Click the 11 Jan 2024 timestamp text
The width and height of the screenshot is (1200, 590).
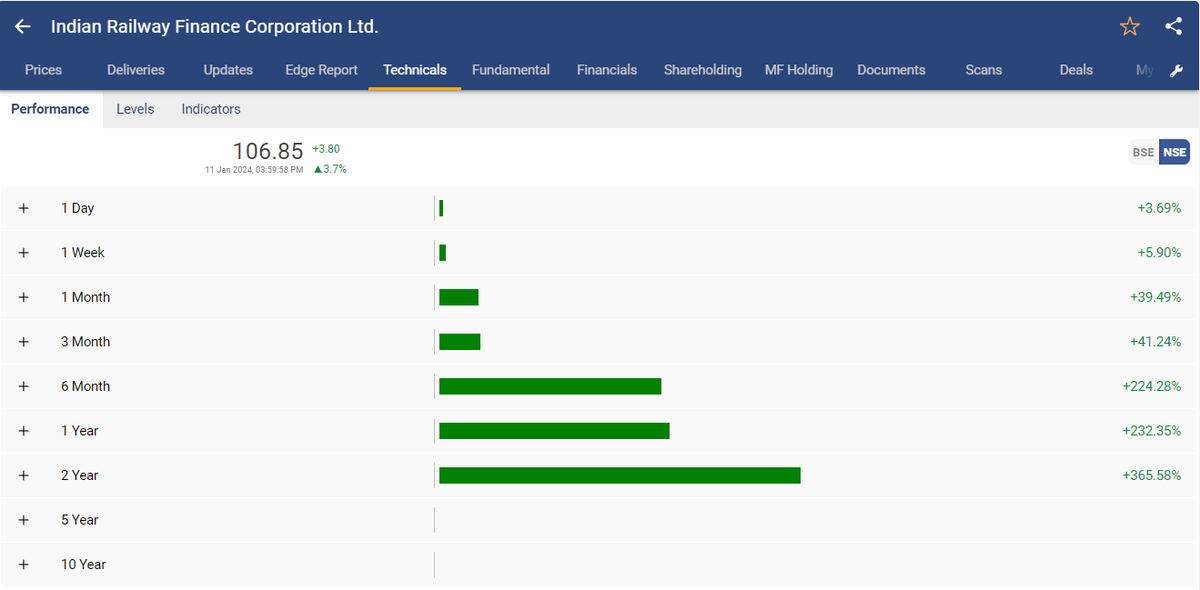253,170
